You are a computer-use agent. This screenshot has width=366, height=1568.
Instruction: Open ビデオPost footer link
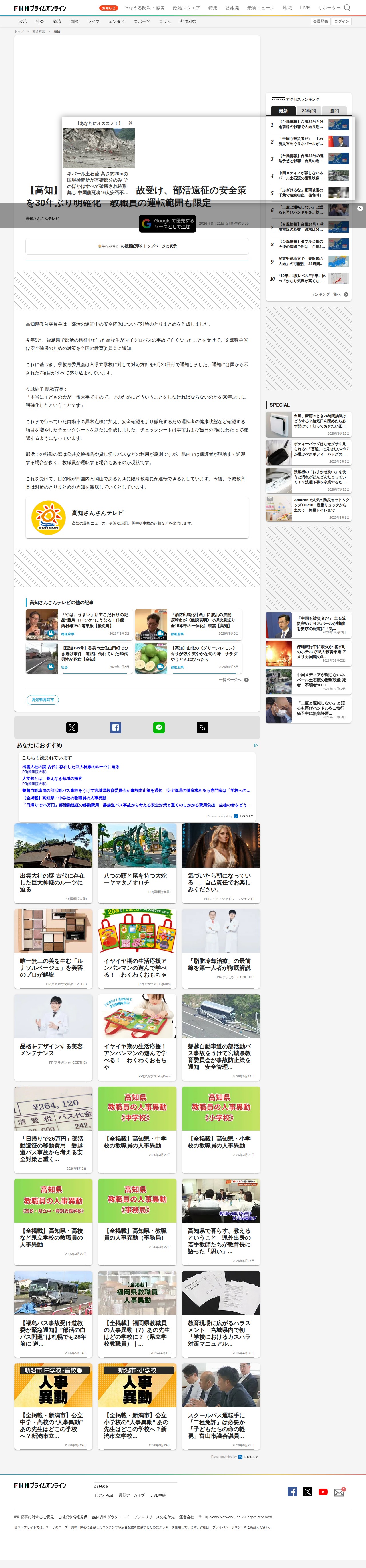point(104,1495)
